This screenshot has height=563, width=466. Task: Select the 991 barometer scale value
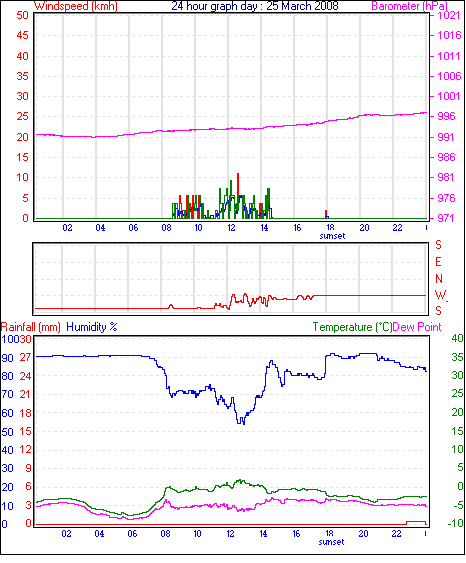(x=446, y=137)
